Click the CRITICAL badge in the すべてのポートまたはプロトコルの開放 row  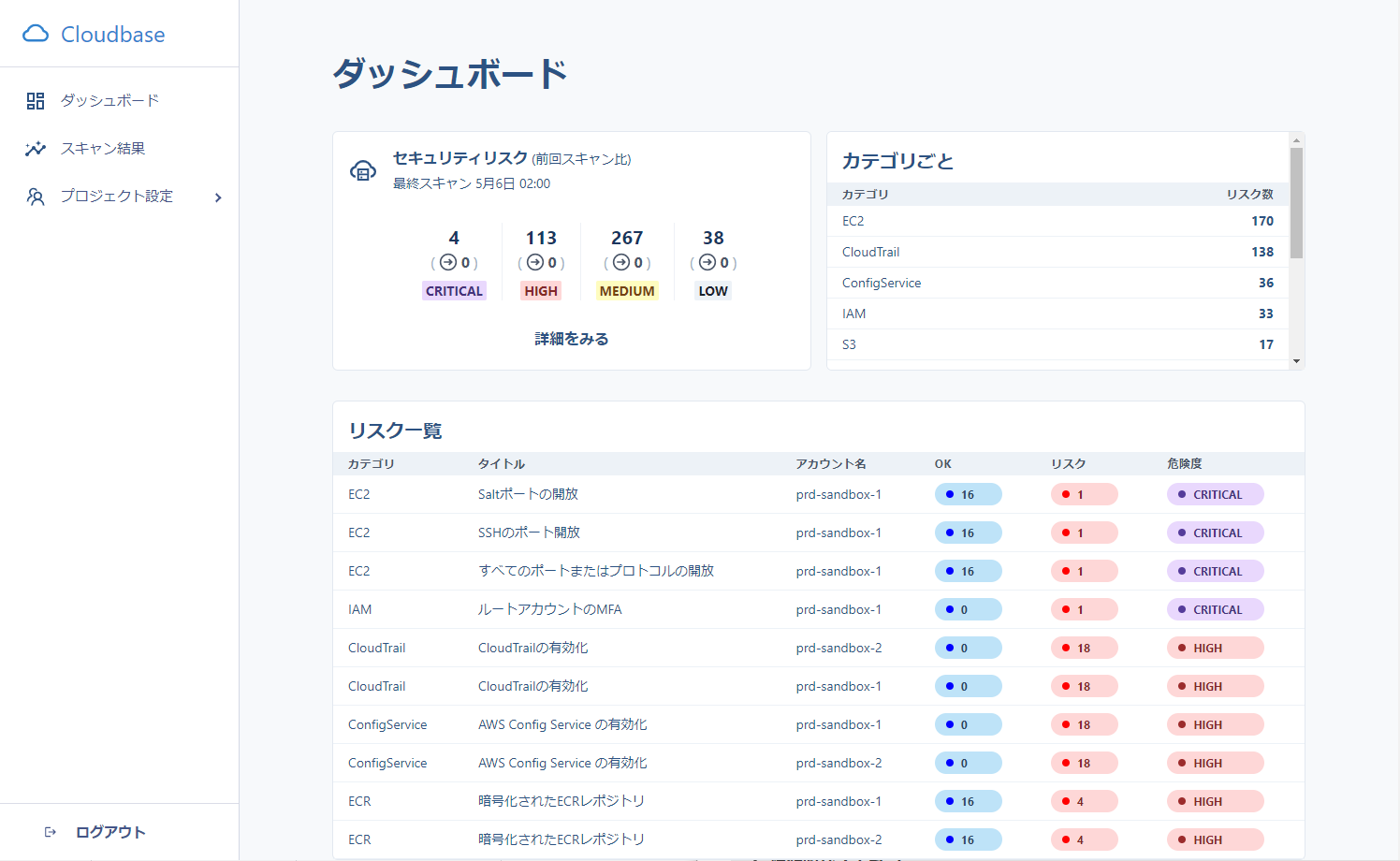[1216, 571]
